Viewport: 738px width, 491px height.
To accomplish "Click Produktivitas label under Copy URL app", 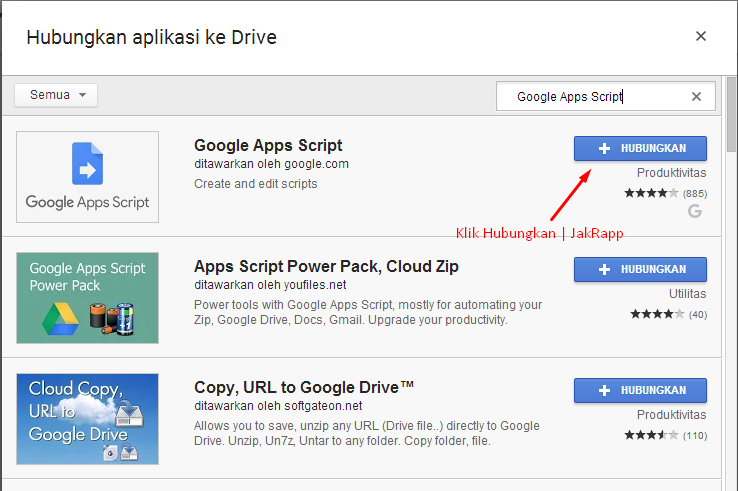I will tap(672, 415).
